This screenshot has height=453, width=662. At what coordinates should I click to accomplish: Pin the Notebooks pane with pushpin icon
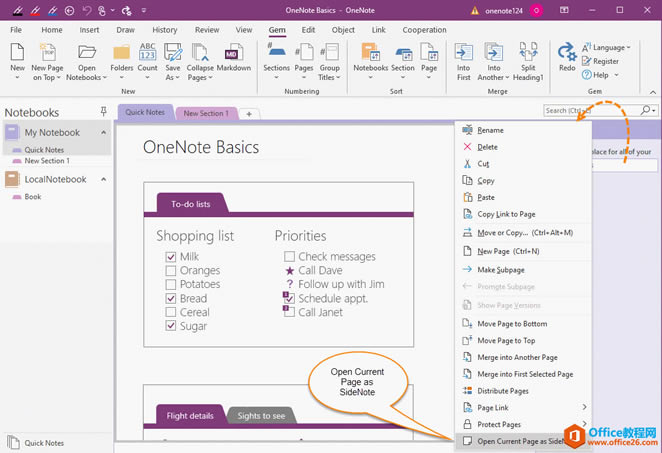pyautogui.click(x=104, y=112)
